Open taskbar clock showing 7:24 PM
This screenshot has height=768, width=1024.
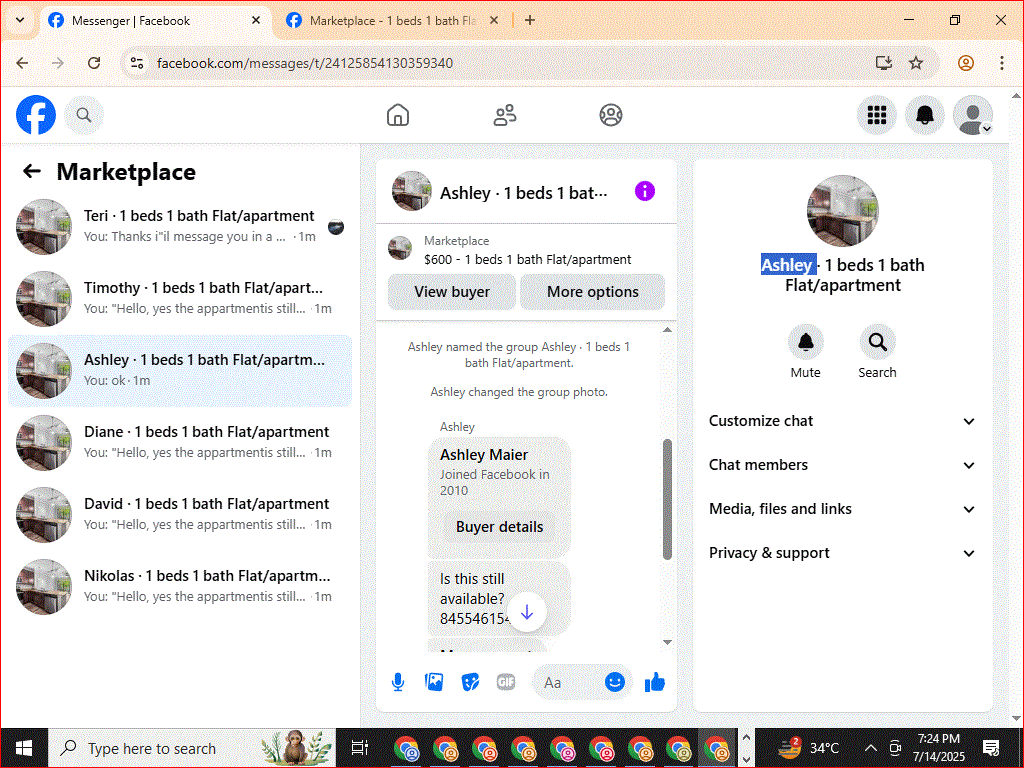click(938, 748)
